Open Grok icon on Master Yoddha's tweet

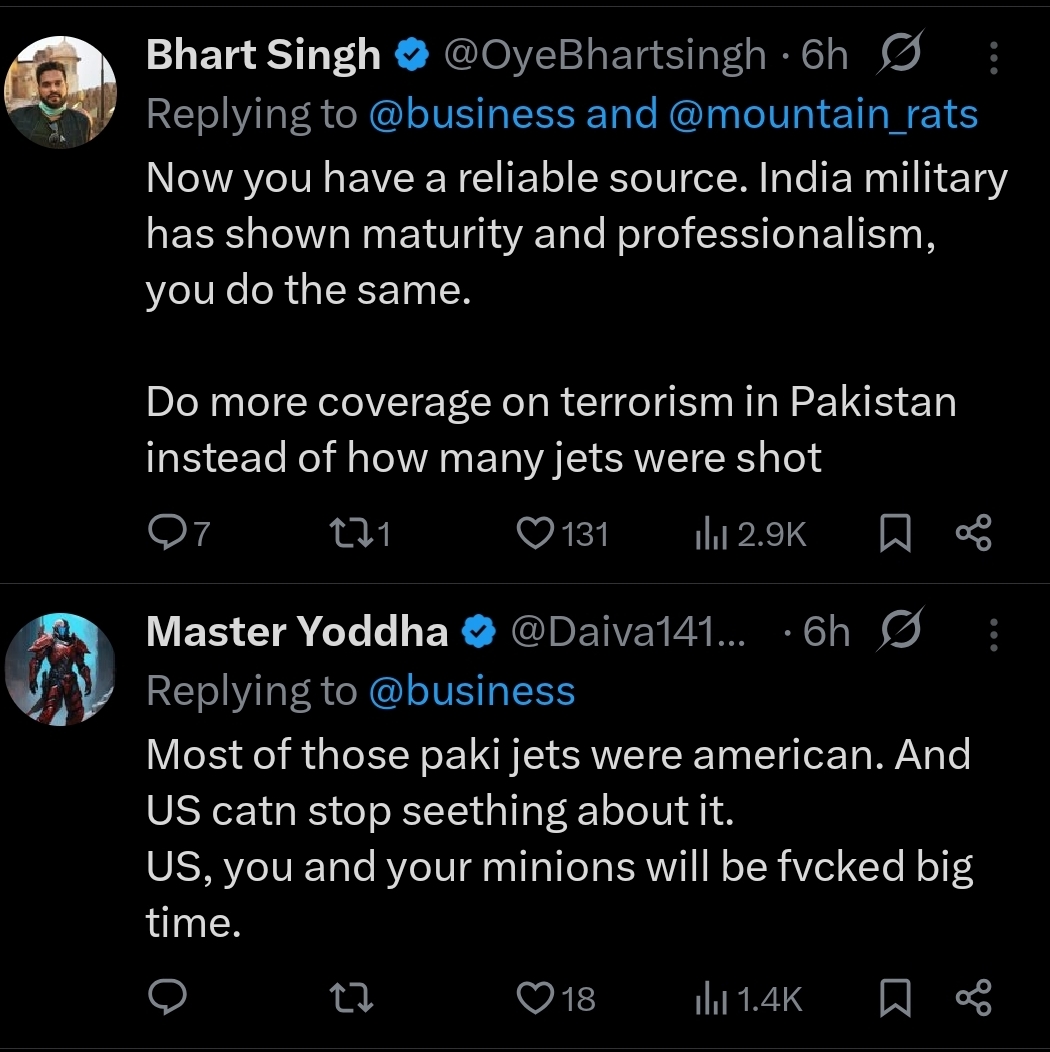click(x=900, y=629)
